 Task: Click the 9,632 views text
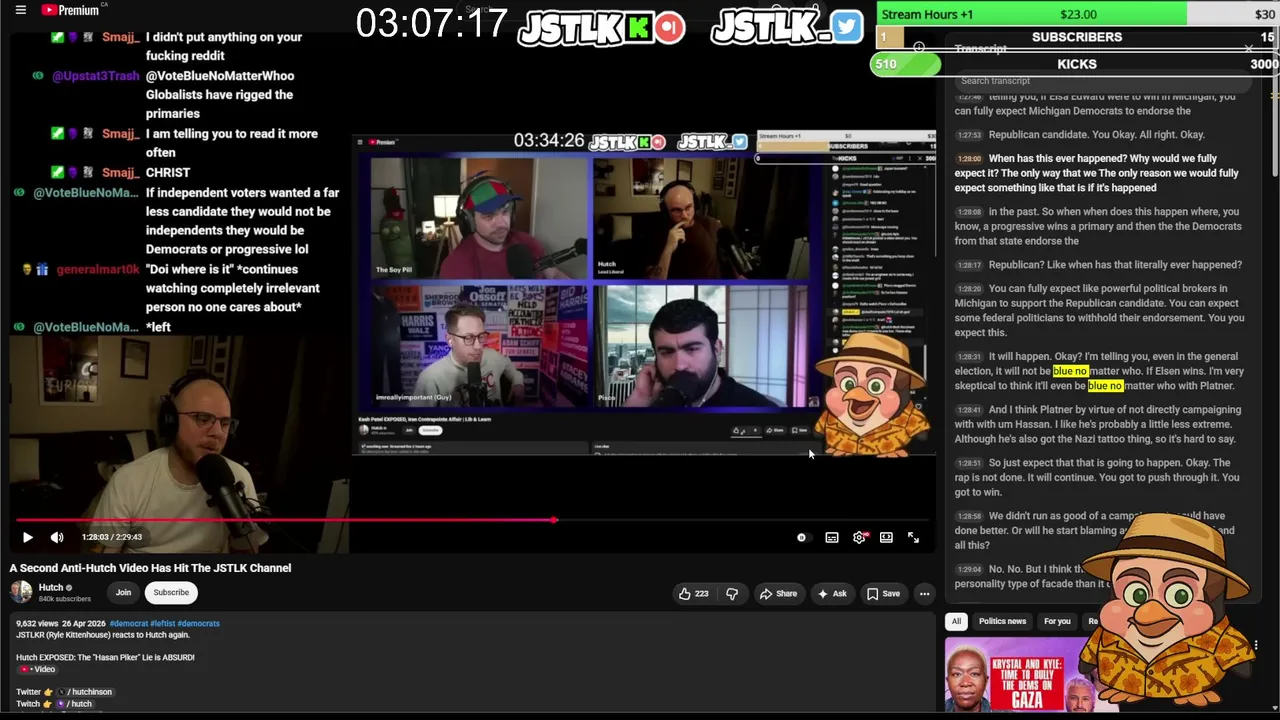pyautogui.click(x=36, y=623)
